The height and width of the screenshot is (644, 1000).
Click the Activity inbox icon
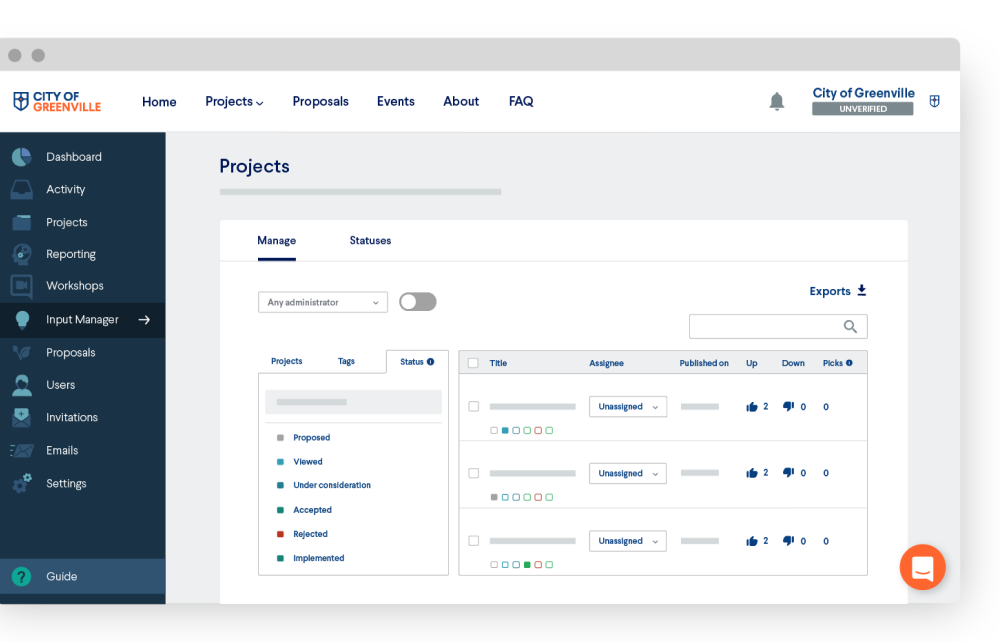22,189
